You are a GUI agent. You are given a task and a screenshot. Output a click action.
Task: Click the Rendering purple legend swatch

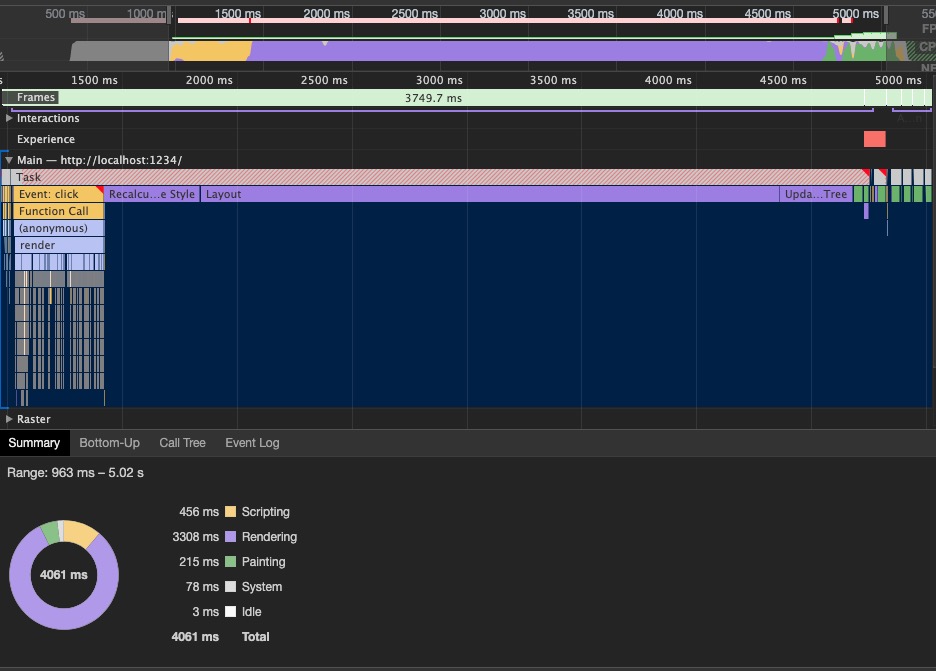tap(230, 537)
